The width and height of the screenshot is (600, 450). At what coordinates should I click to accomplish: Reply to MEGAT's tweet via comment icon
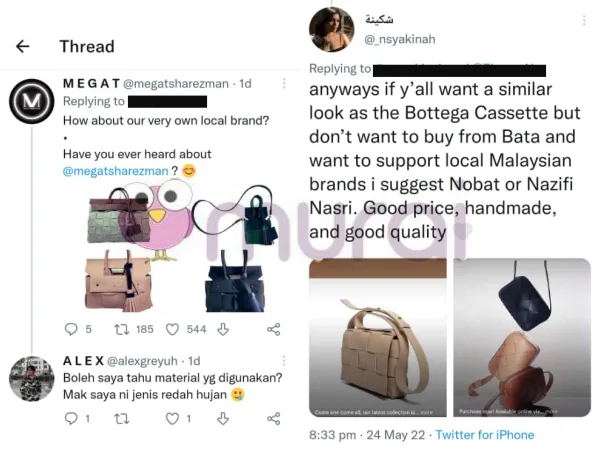(70, 329)
